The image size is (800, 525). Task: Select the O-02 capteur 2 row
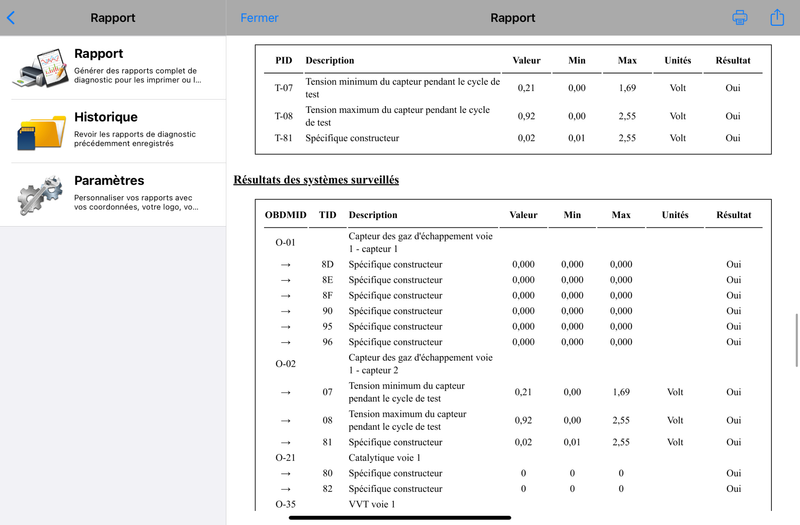pos(513,364)
